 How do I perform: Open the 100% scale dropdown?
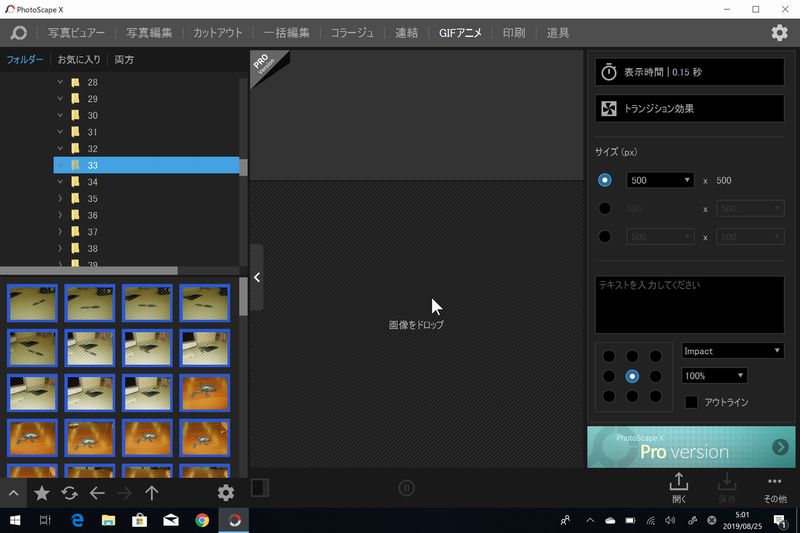[714, 376]
